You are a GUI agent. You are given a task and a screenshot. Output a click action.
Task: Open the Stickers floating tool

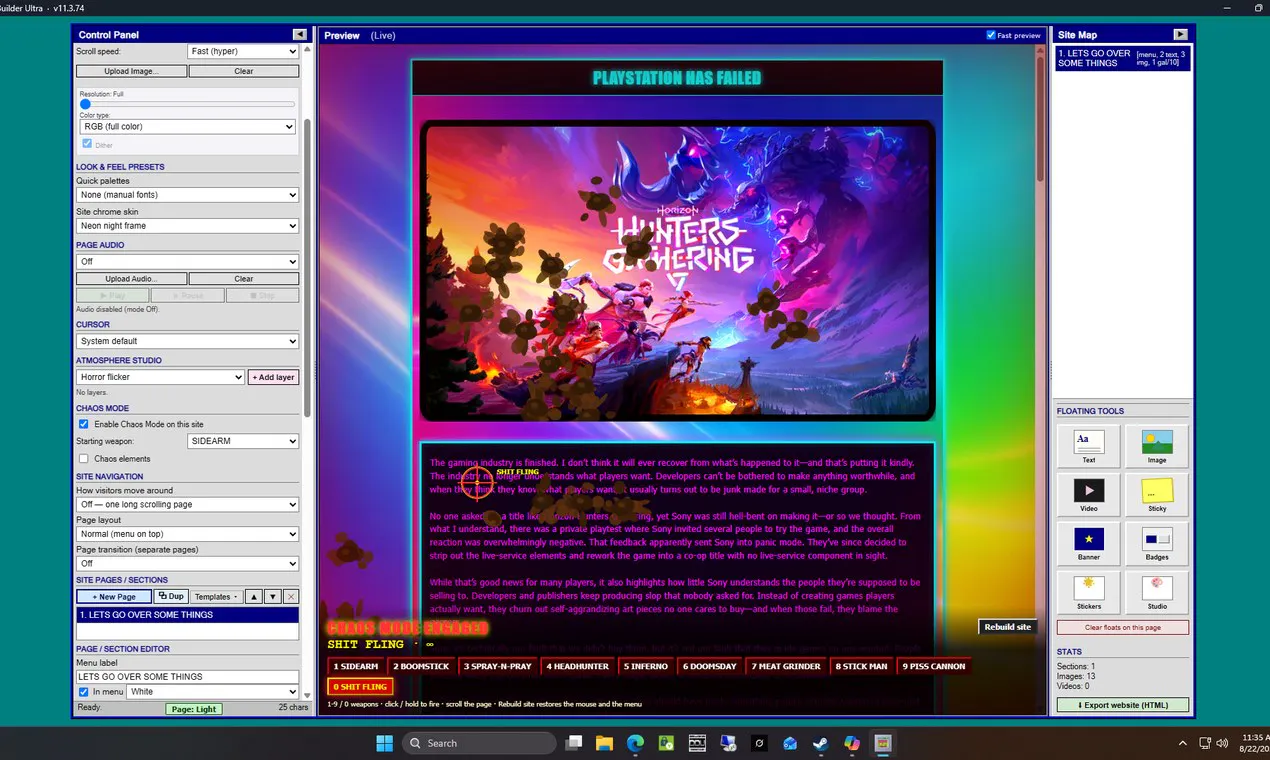1089,592
